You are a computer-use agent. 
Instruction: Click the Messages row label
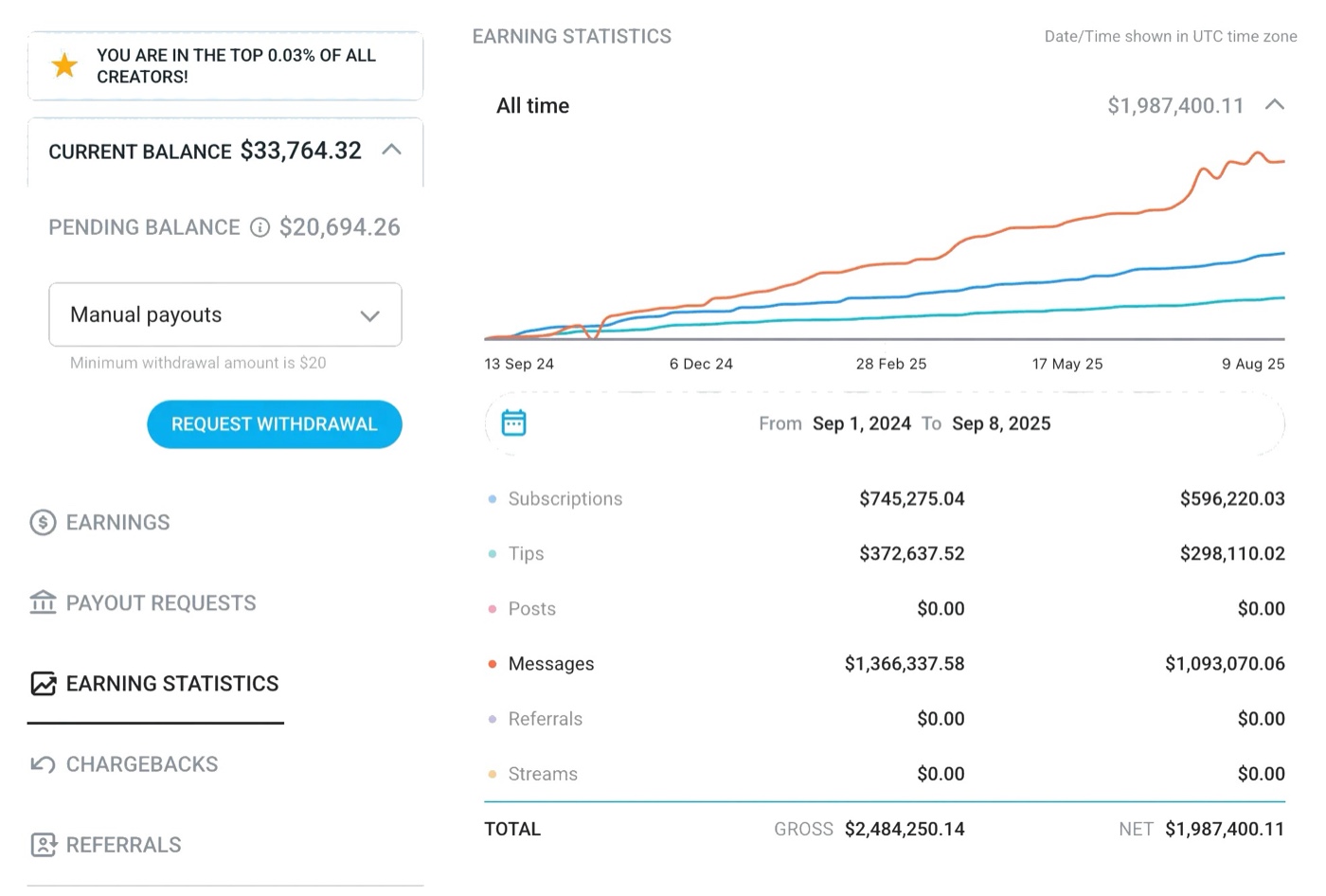[x=551, y=664]
